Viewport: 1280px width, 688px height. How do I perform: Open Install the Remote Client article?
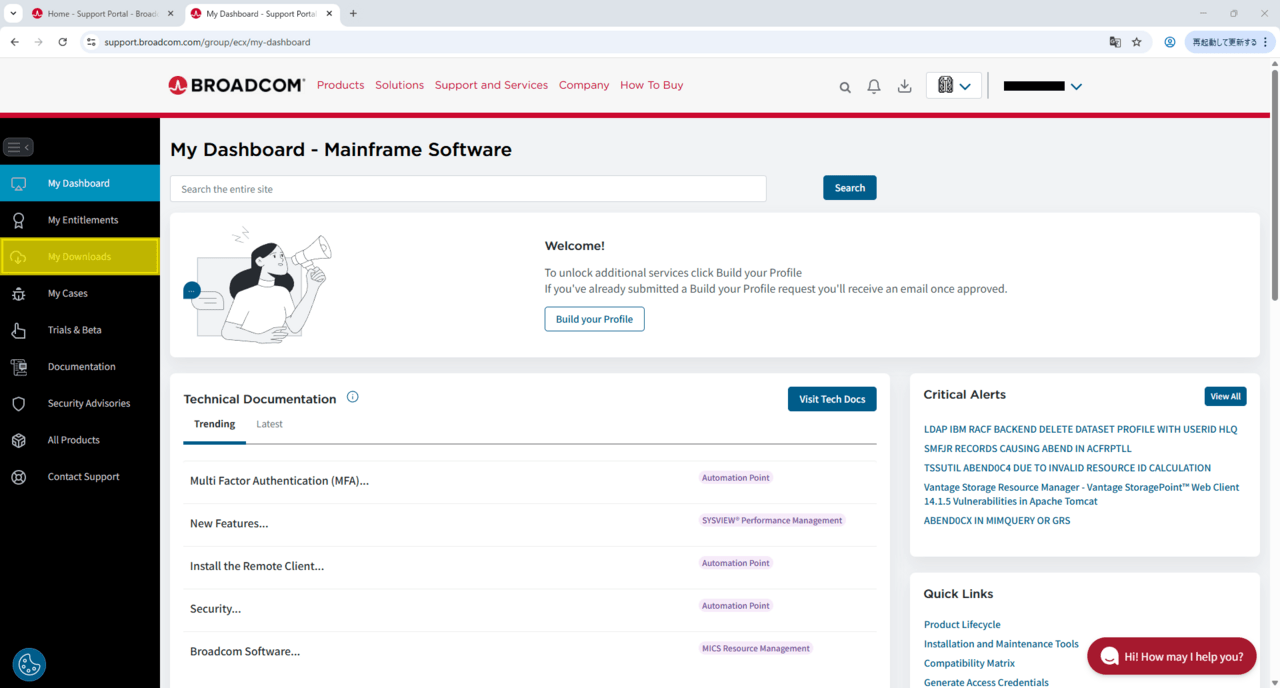click(x=257, y=566)
